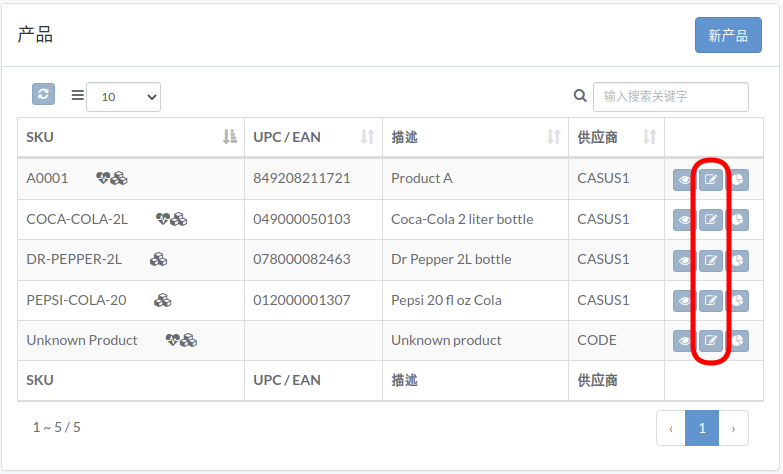This screenshot has width=783, height=474.
Task: Edit COCA-COLA-2L product
Action: (x=711, y=220)
